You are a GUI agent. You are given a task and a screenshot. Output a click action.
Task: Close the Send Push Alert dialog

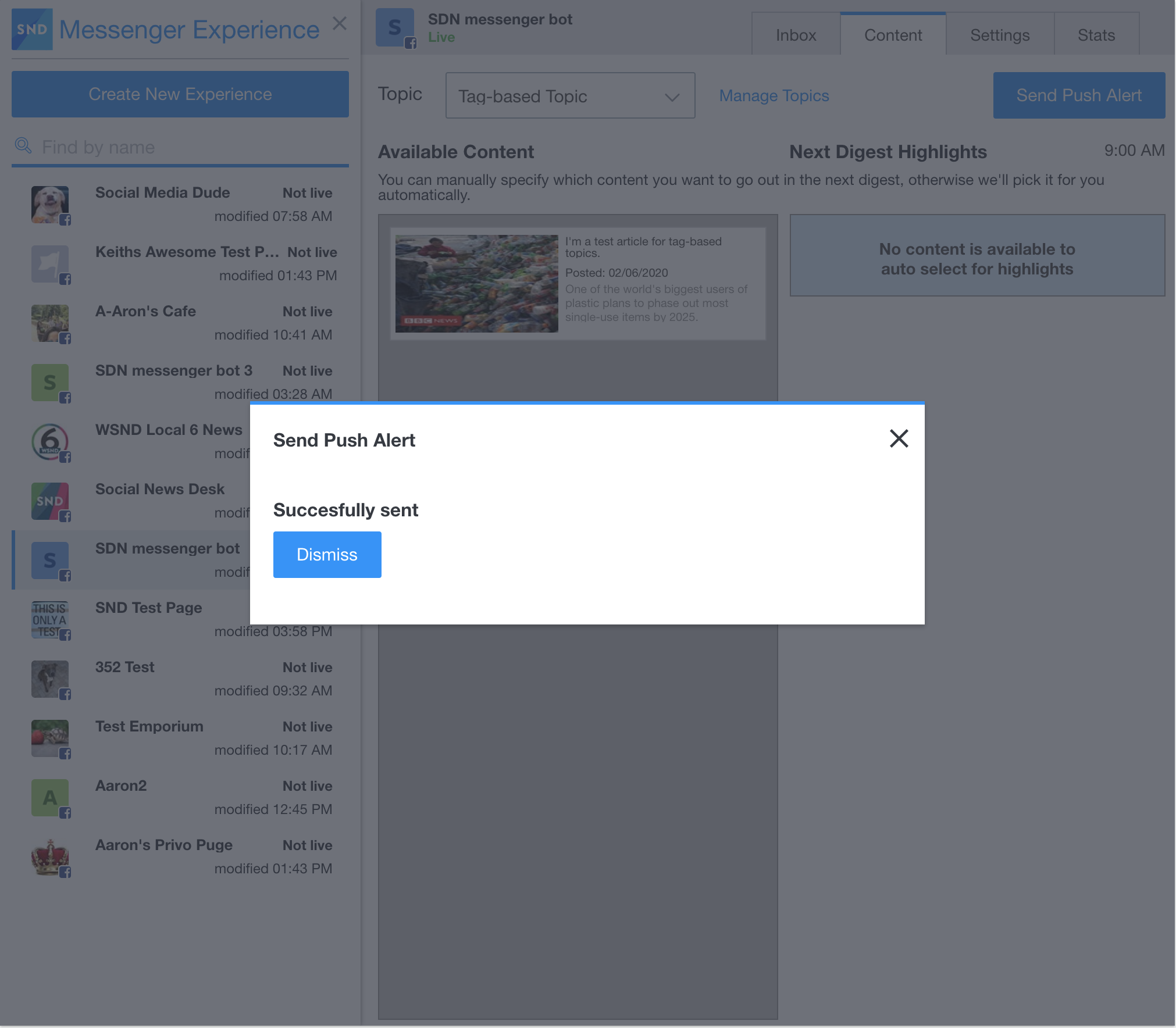(899, 438)
